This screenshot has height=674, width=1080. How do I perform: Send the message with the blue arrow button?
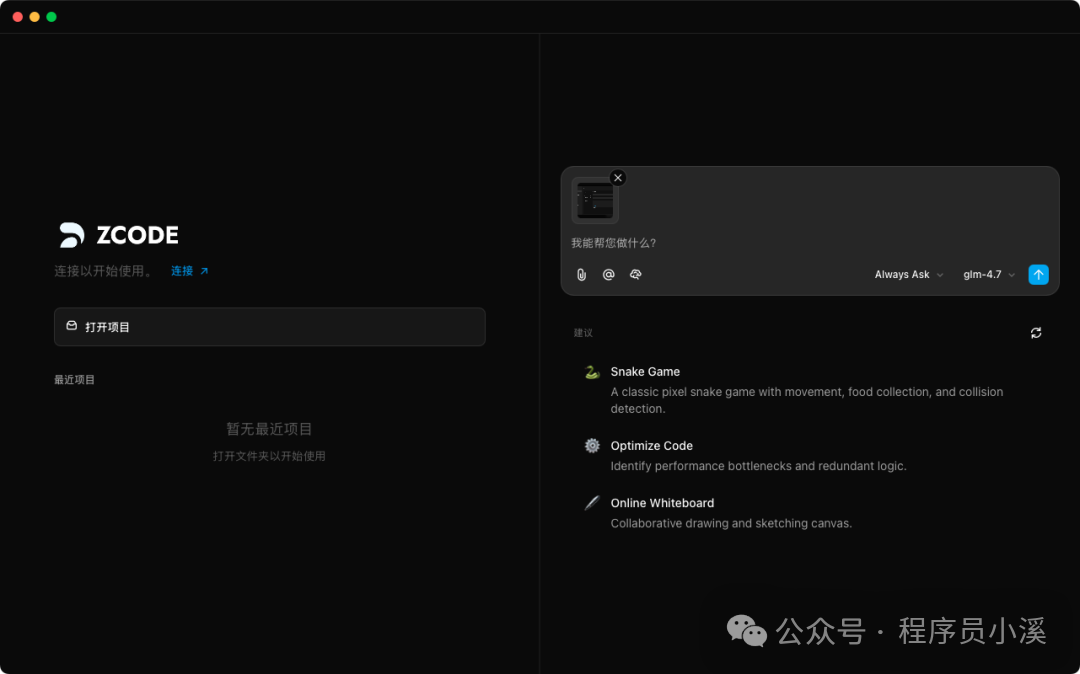[x=1038, y=275]
